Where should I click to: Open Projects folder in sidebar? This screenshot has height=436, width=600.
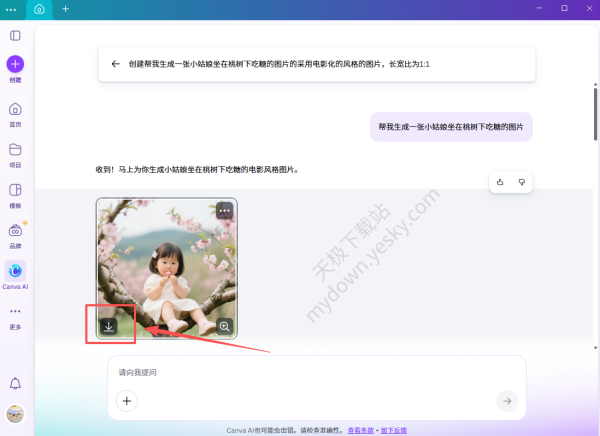15,151
